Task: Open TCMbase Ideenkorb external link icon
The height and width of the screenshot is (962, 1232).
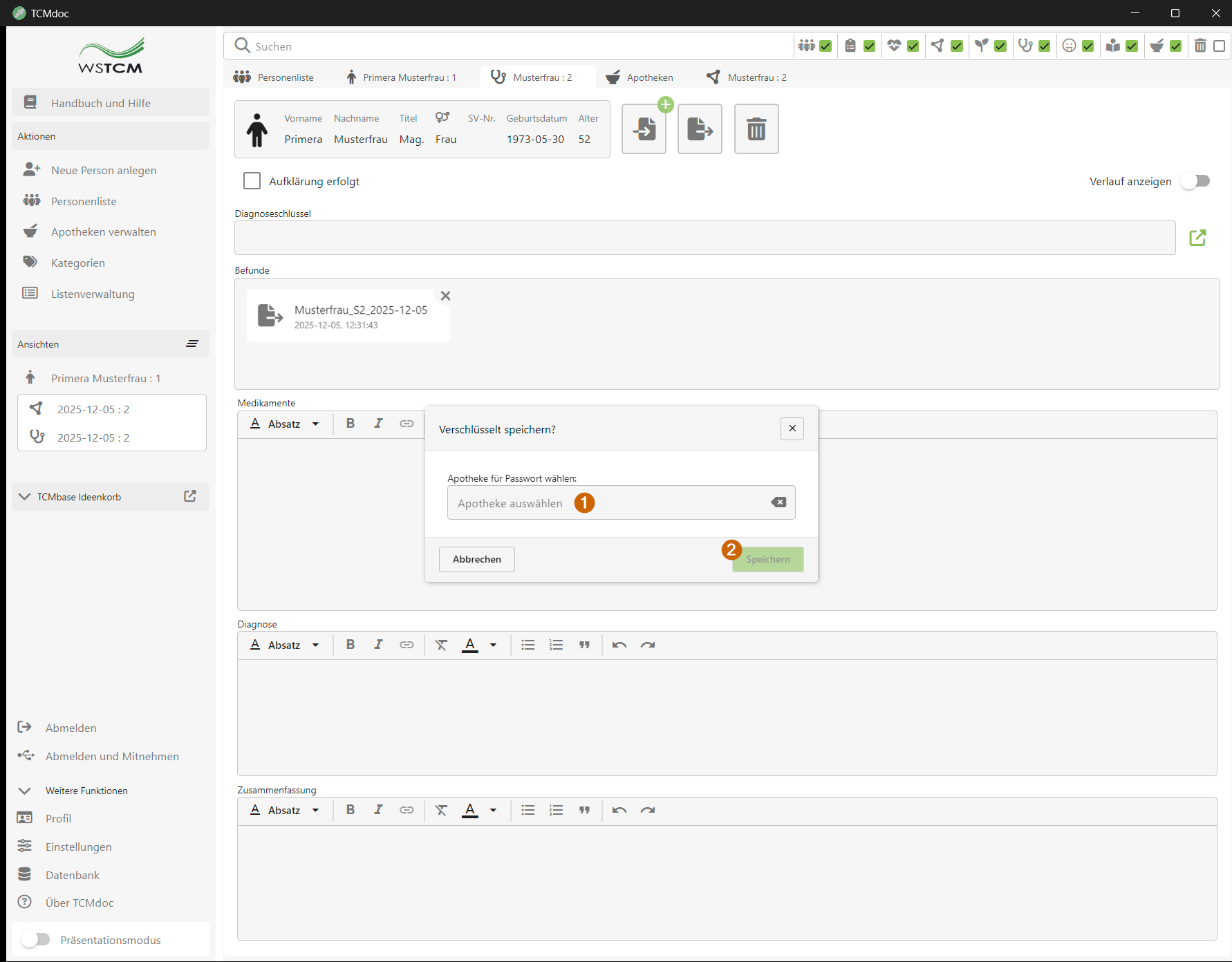Action: pos(190,496)
